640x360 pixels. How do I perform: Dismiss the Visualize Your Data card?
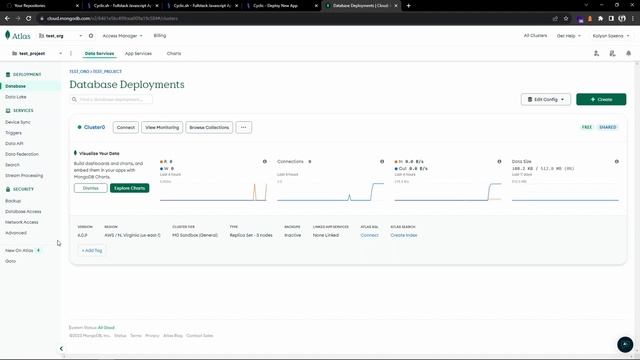point(91,188)
